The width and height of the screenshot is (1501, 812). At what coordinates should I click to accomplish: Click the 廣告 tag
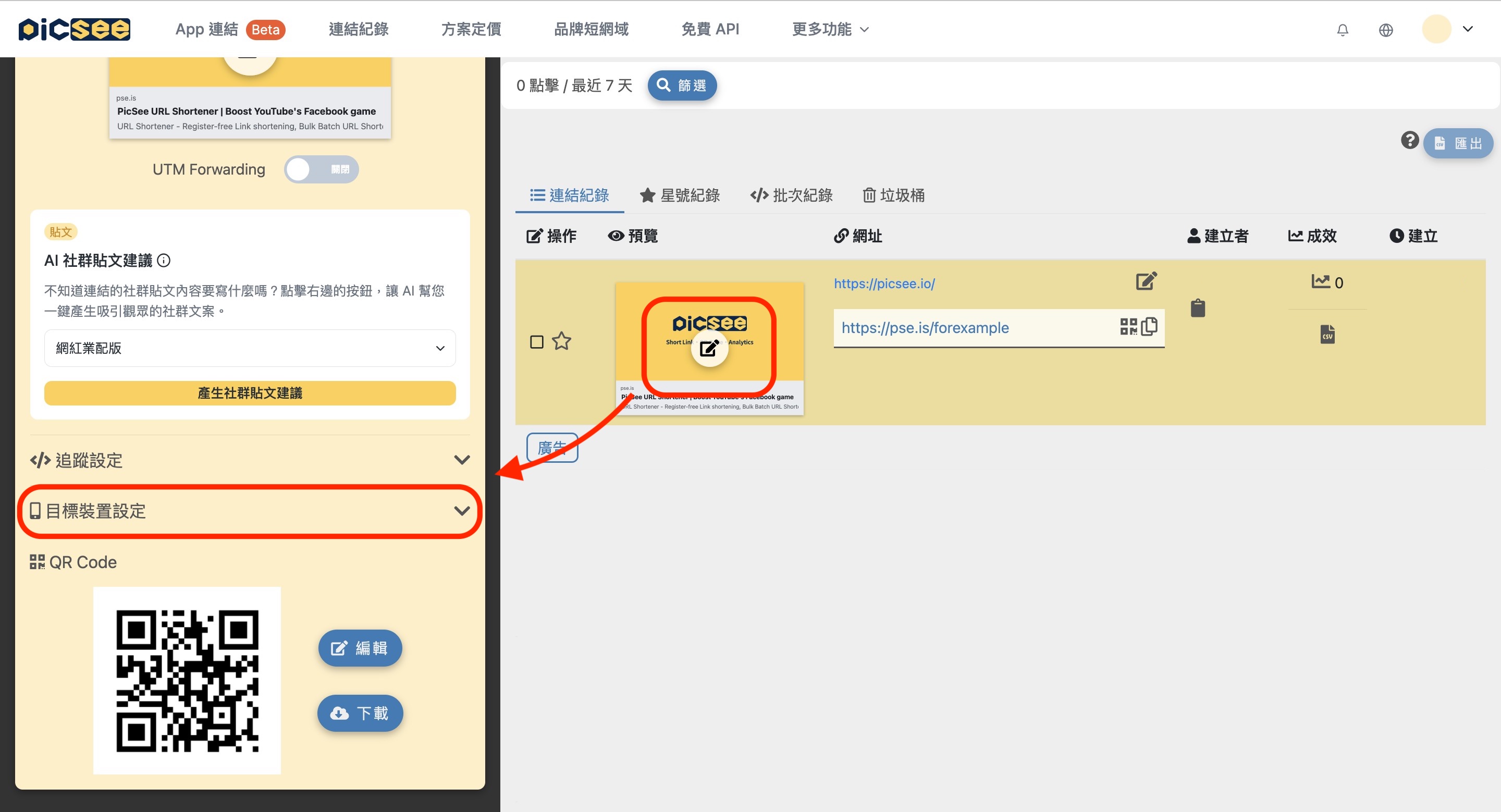(552, 448)
